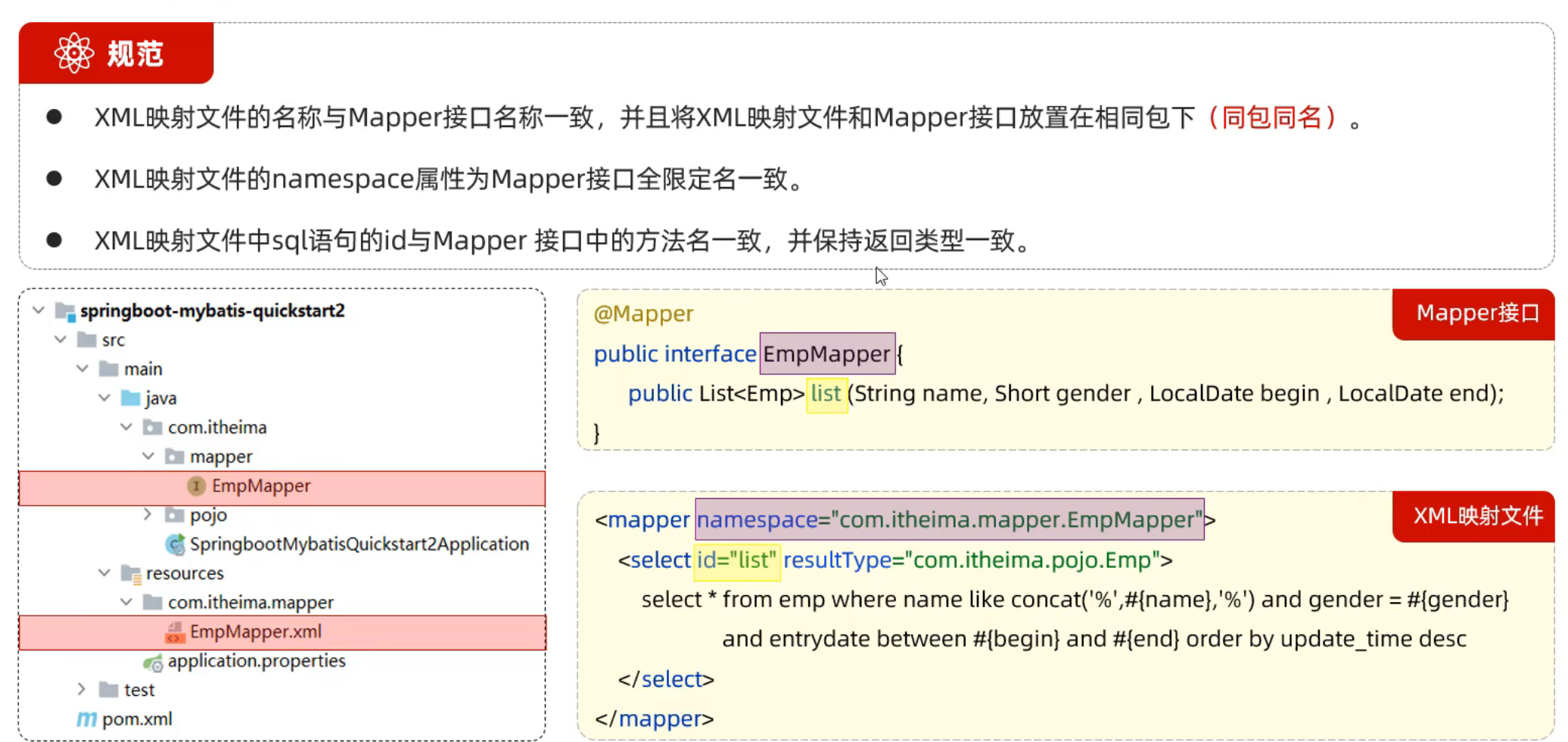Viewport: 1568px width, 742px height.
Task: Collapse the springboot-mybatis-quickstart2 project node
Action: tap(39, 310)
